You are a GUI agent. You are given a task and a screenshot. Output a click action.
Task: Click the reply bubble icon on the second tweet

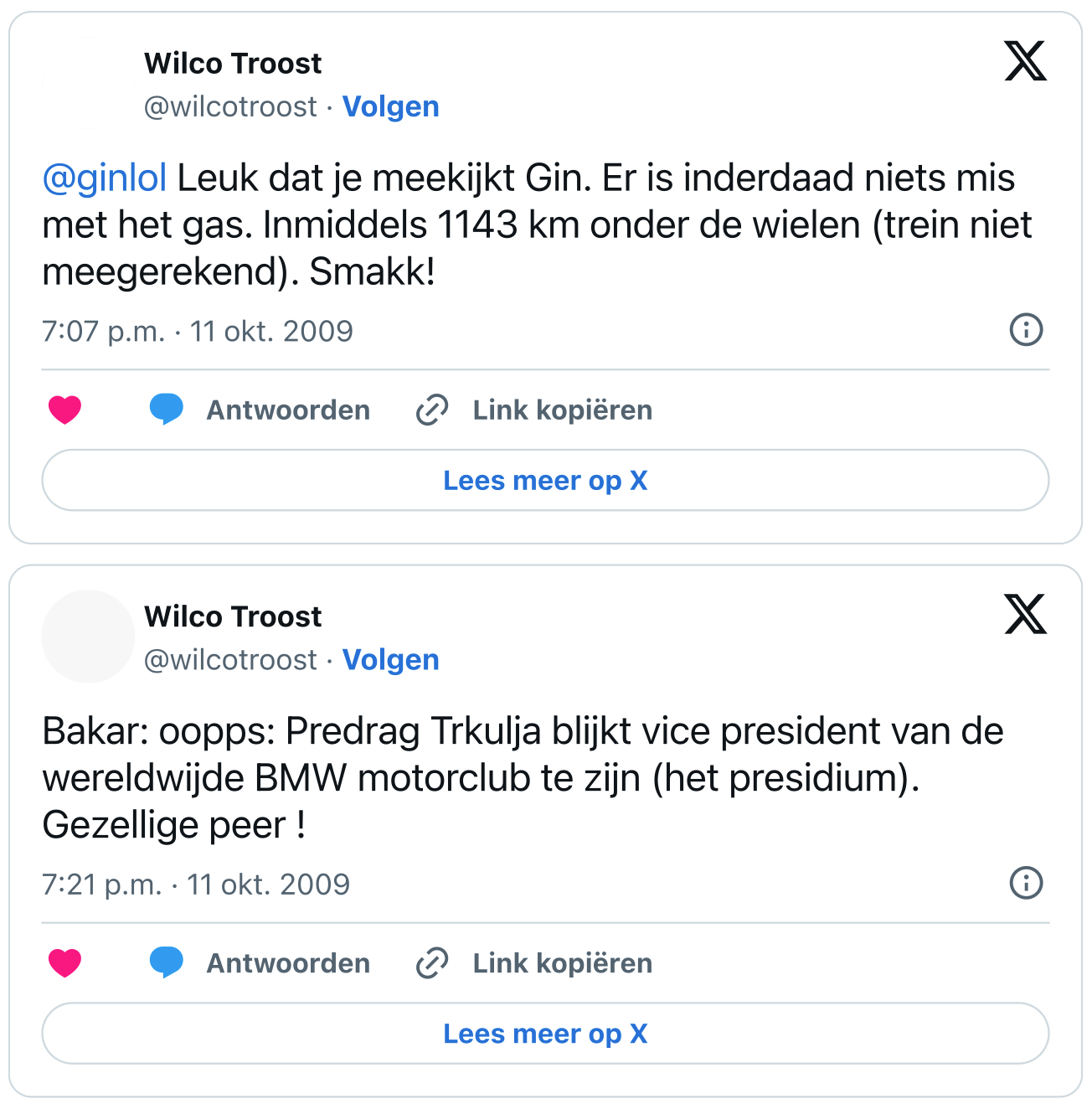coord(166,962)
